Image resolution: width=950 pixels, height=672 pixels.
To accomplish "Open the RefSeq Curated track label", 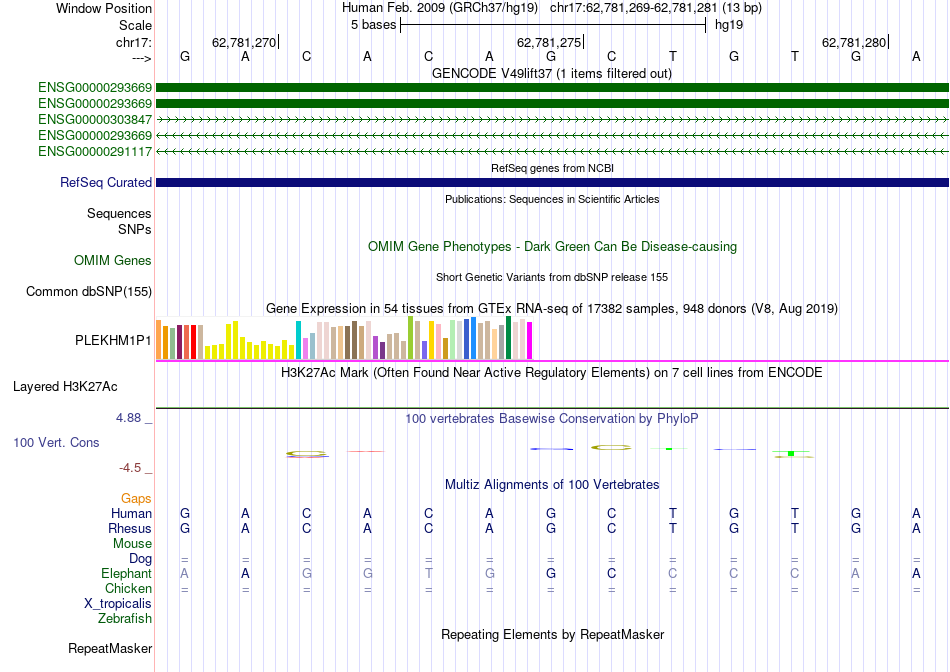I will pyautogui.click(x=106, y=182).
